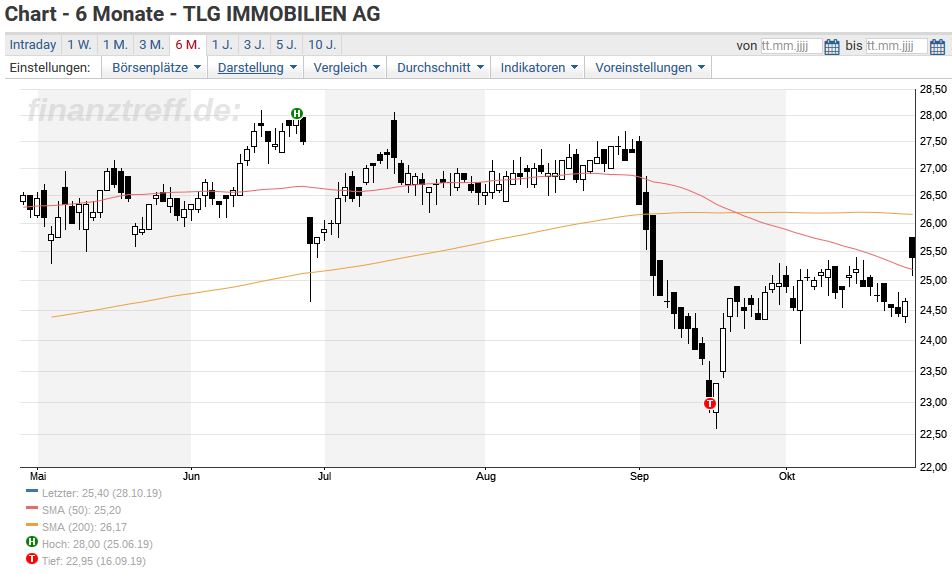Open the Voreinstellungen dropdown

tap(648, 67)
